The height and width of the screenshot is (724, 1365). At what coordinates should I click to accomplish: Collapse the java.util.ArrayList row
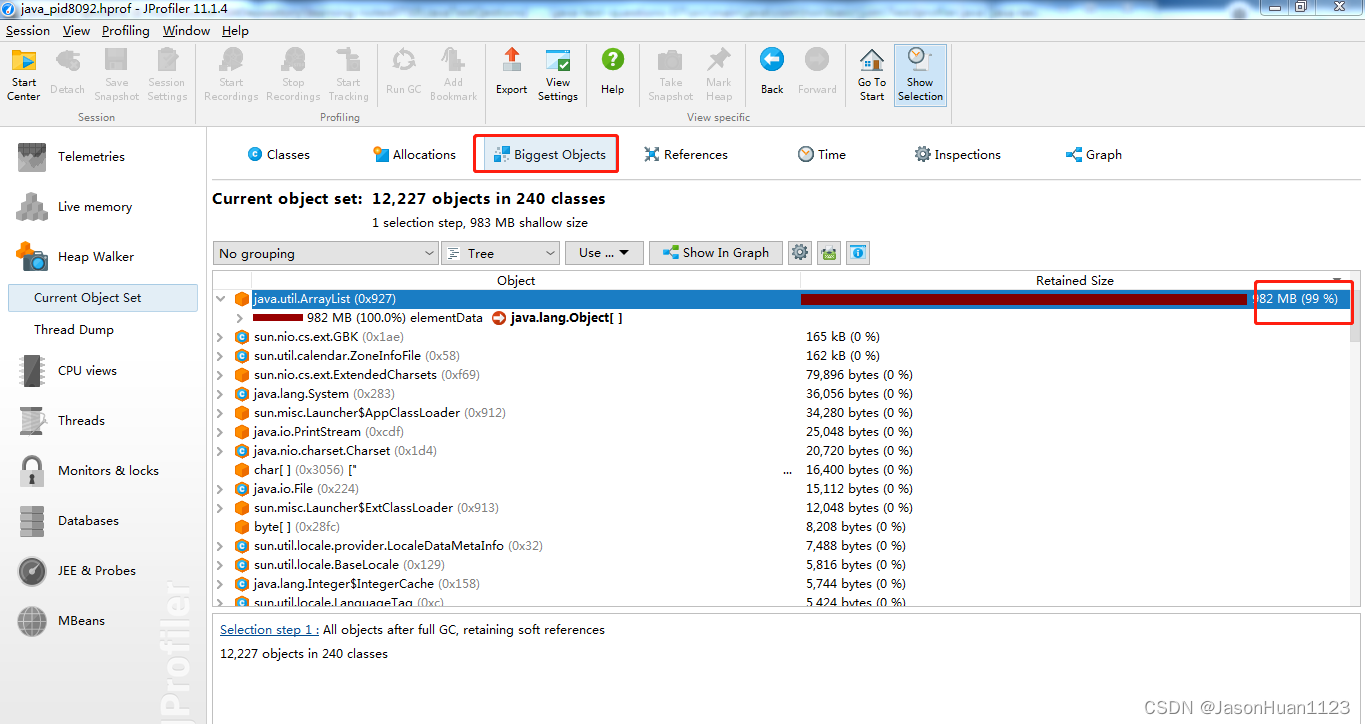220,299
